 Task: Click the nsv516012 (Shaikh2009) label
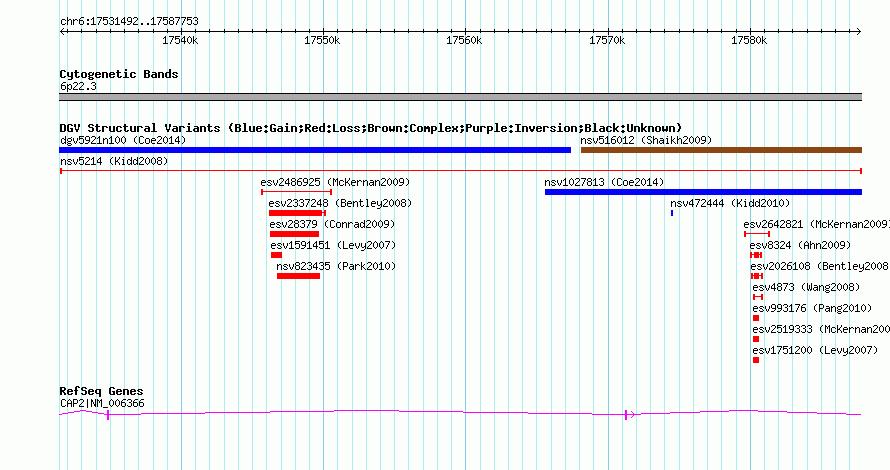(646, 140)
